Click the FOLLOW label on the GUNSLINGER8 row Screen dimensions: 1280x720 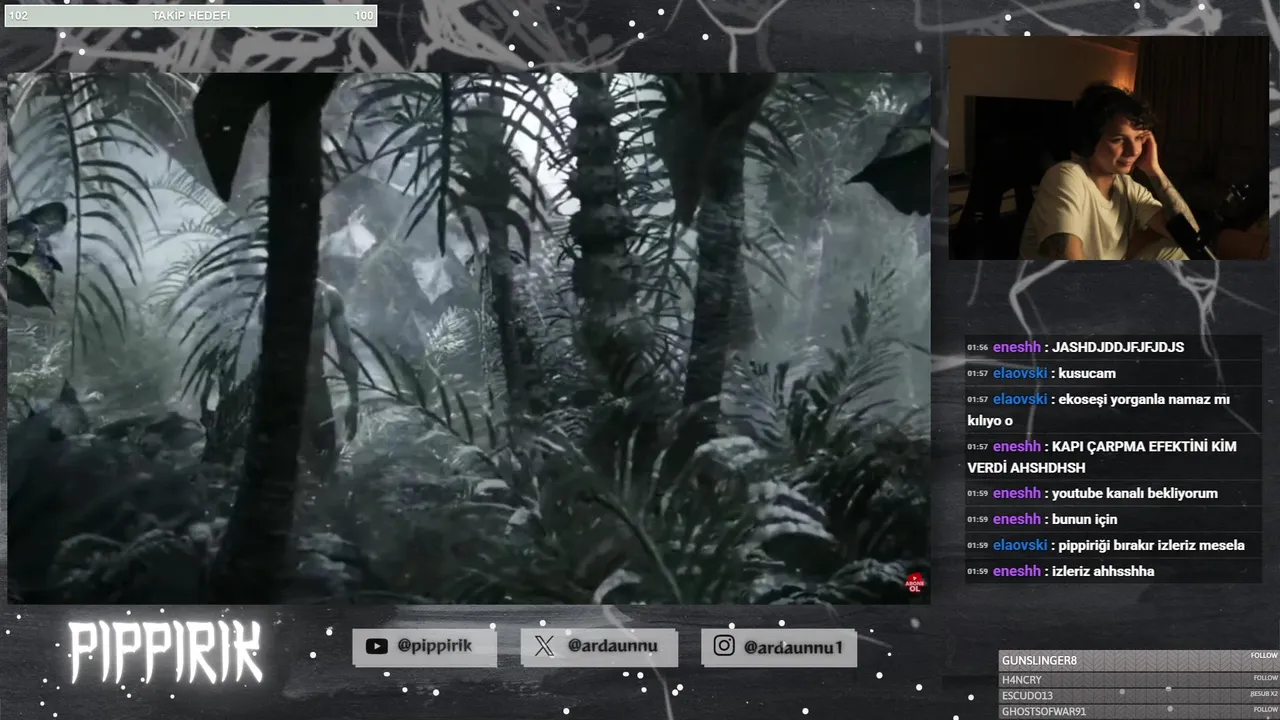tap(1264, 656)
